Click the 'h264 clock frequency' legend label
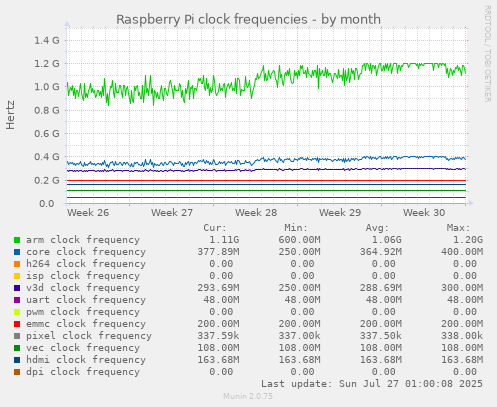Screen dimensions: 497x407 tap(86, 264)
